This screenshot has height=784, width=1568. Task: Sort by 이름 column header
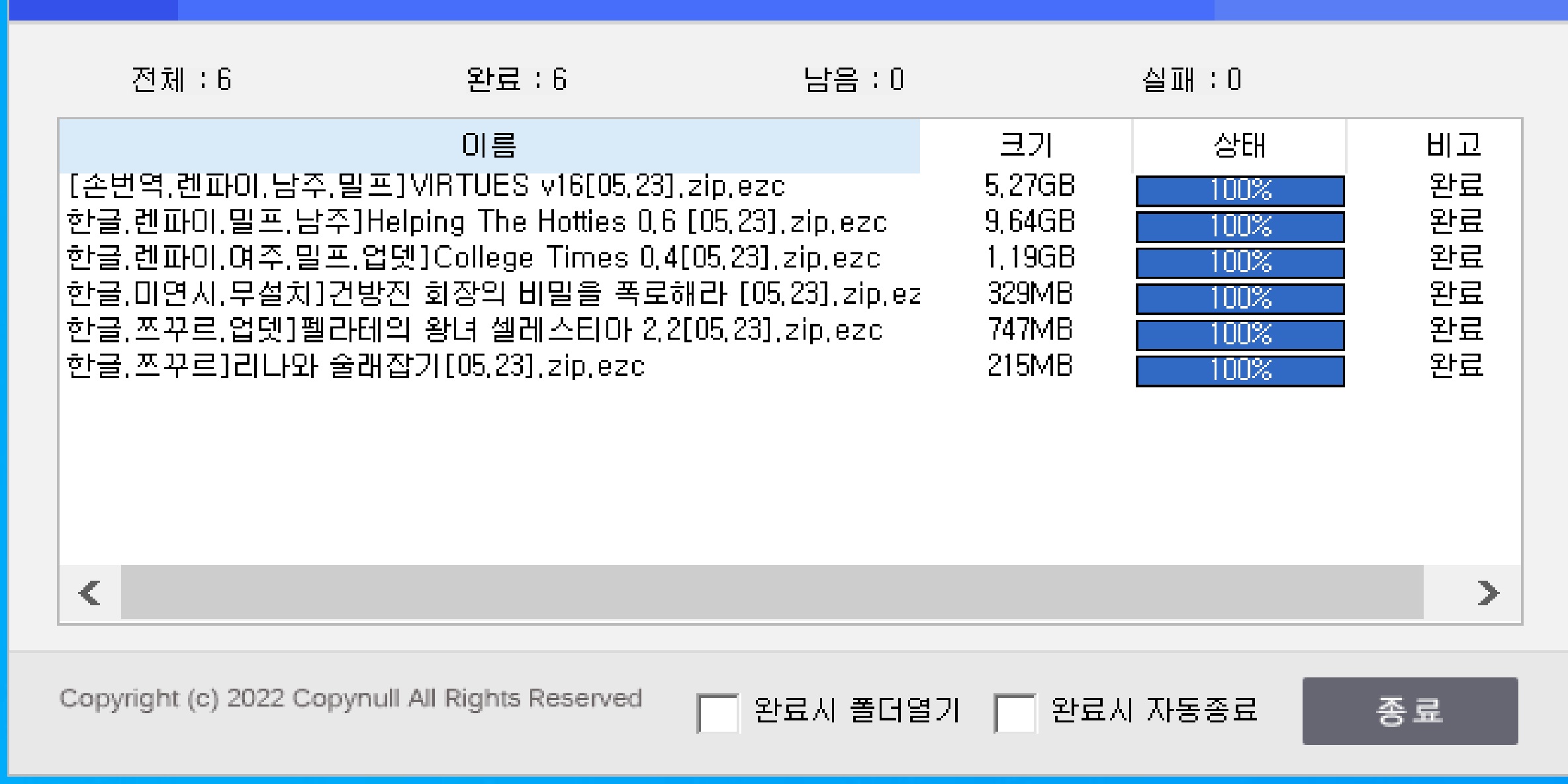pos(488,145)
